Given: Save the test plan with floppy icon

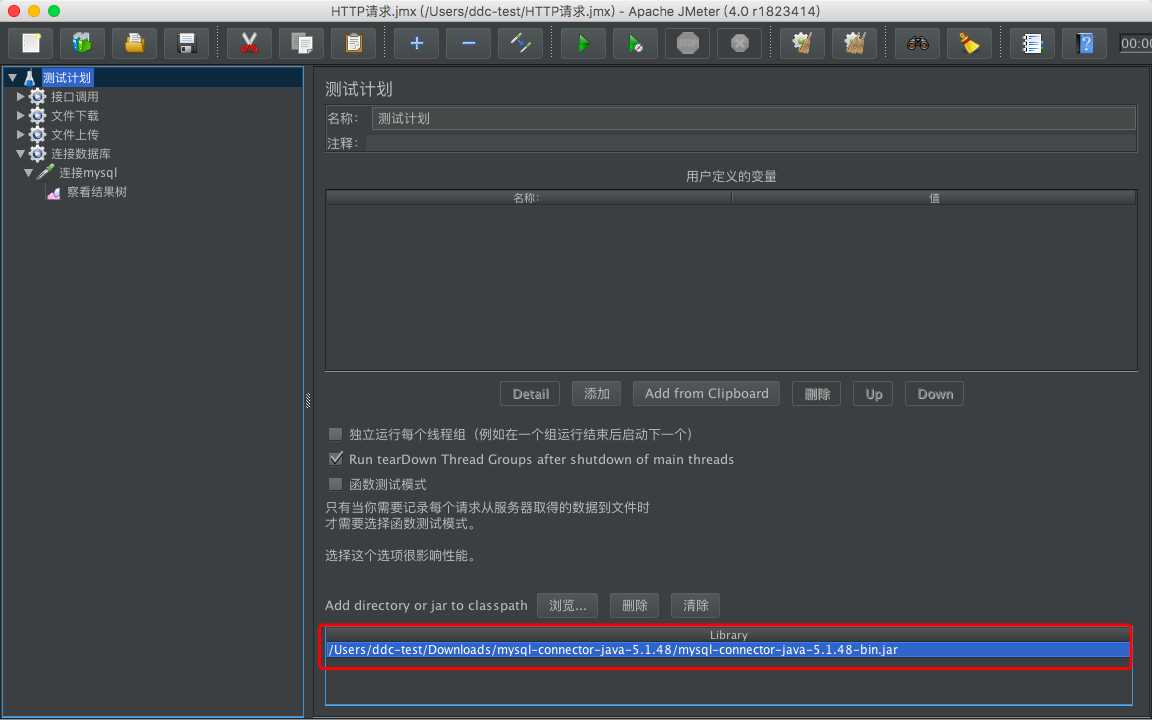Looking at the screenshot, I should pos(187,43).
